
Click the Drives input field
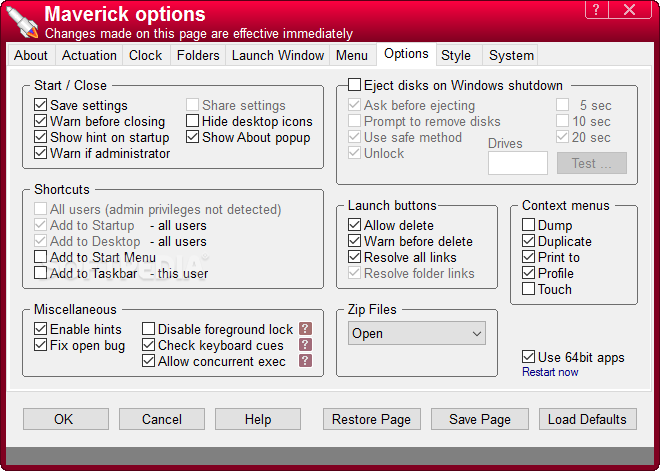(518, 163)
